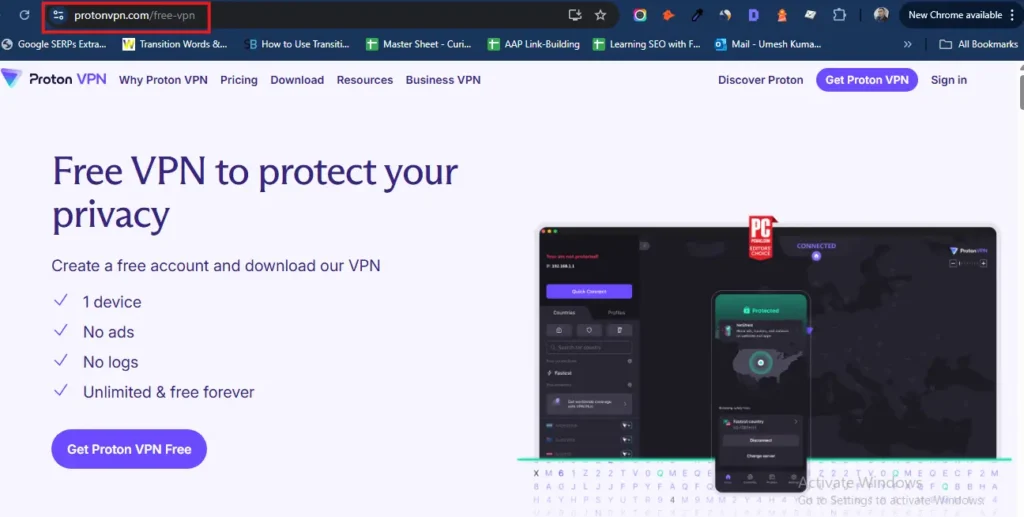Open Discover Proton menu
The image size is (1024, 517).
[x=761, y=80]
